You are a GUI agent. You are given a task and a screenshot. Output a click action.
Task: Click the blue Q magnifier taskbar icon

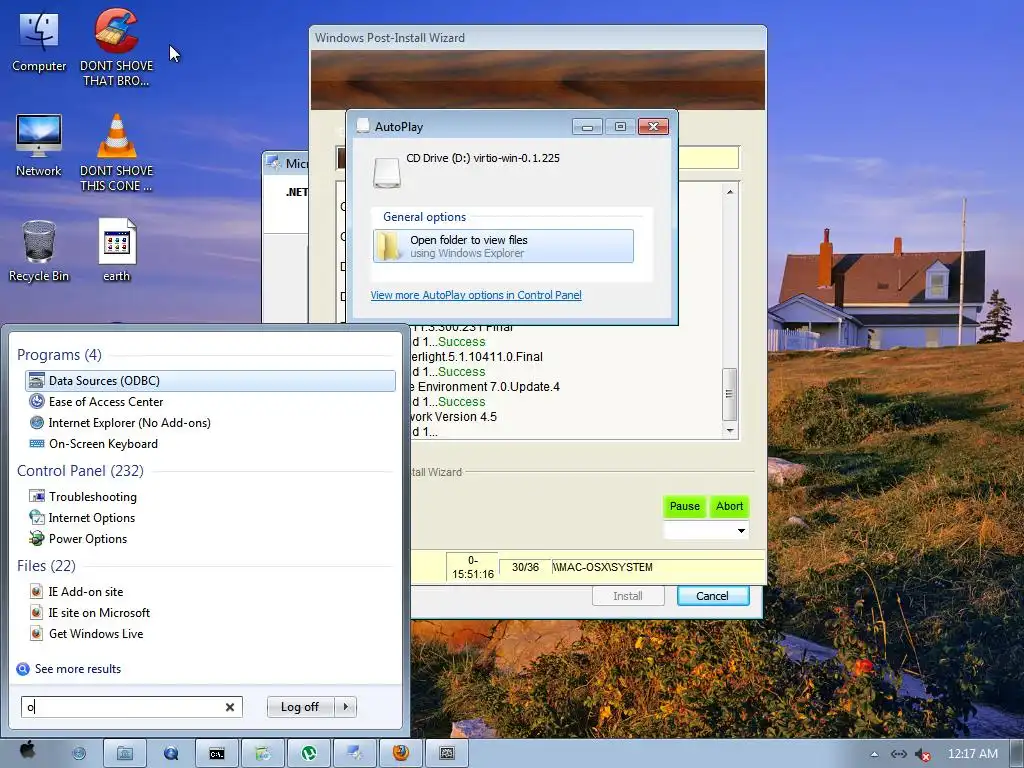click(x=171, y=753)
